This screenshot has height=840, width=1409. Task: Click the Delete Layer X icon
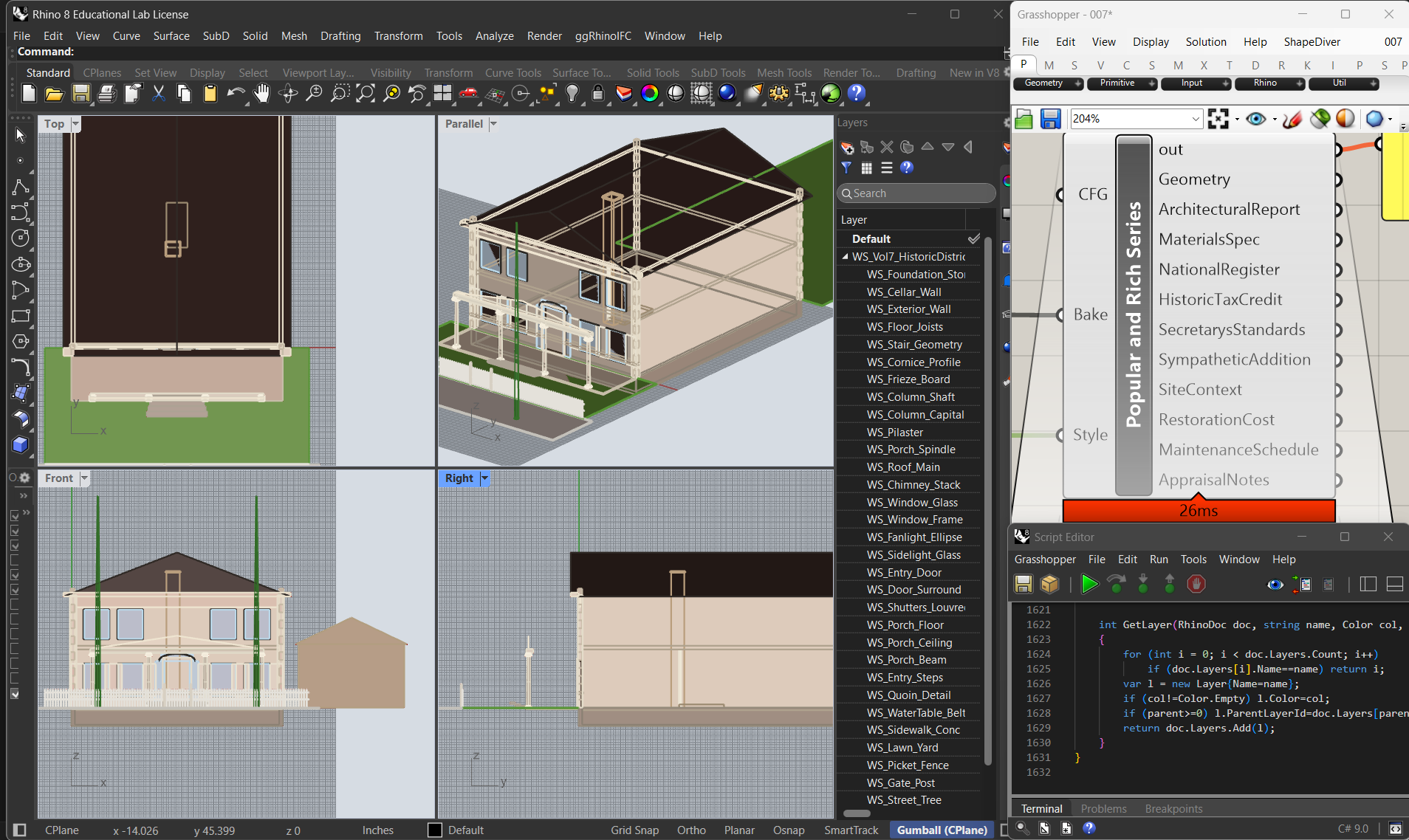[x=887, y=148]
